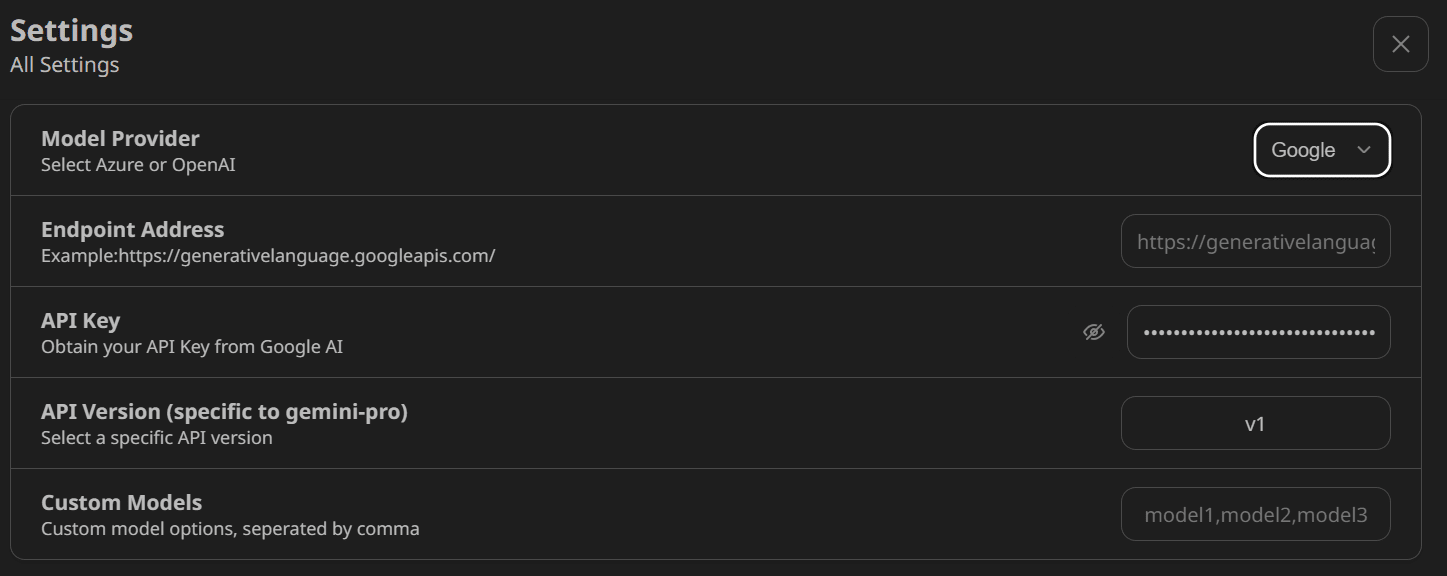
Task: Click the Settings heading title
Action: coord(72,30)
